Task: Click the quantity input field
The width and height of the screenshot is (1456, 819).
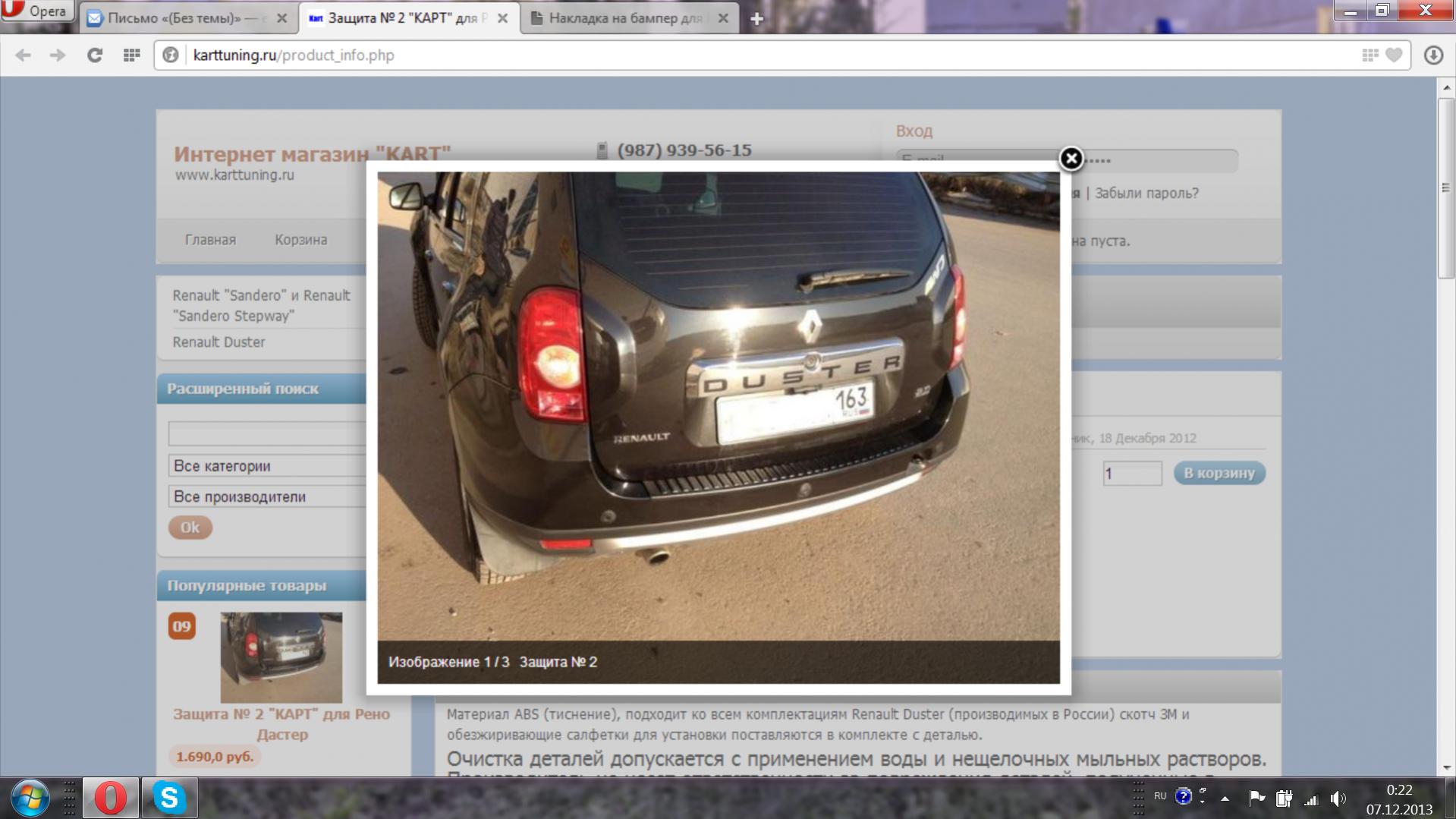Action: (1131, 474)
